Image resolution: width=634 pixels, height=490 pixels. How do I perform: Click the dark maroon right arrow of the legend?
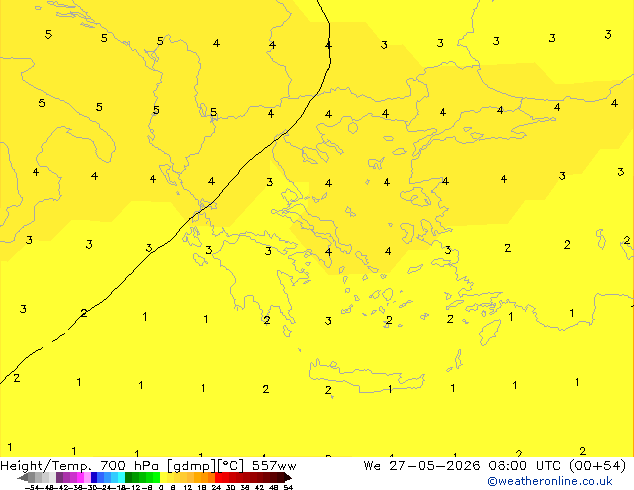(288, 477)
